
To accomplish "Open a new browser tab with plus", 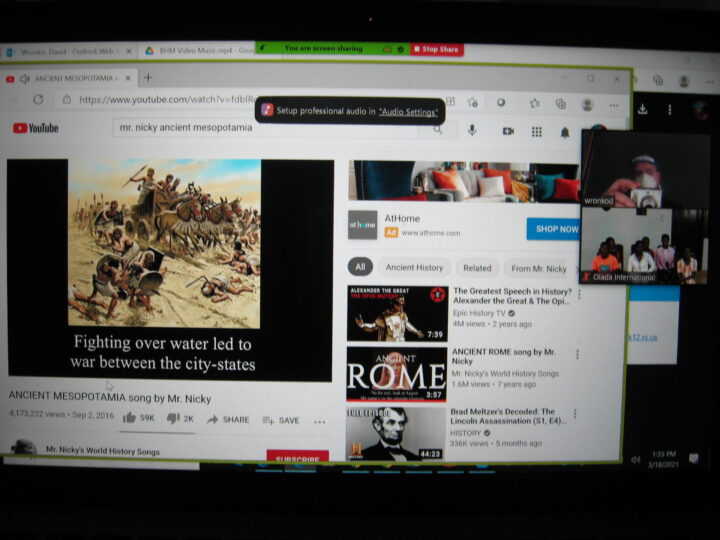I will [148, 78].
